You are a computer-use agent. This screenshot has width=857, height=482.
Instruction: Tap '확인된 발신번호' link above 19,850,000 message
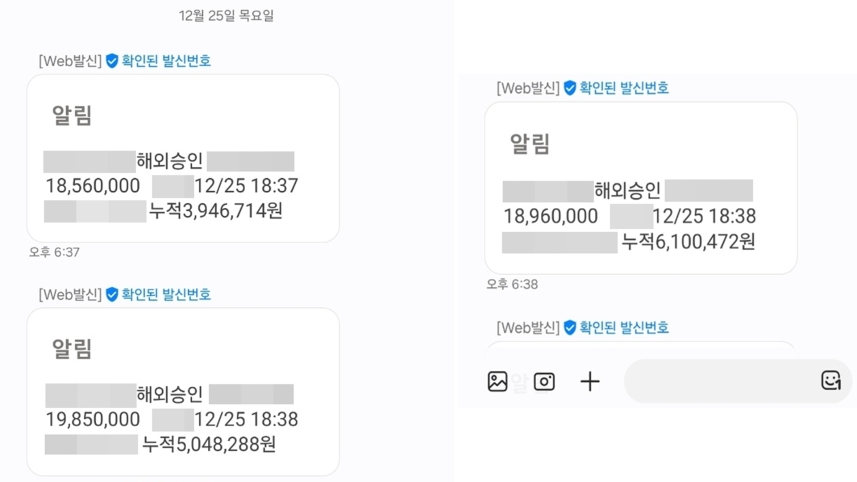pos(166,295)
